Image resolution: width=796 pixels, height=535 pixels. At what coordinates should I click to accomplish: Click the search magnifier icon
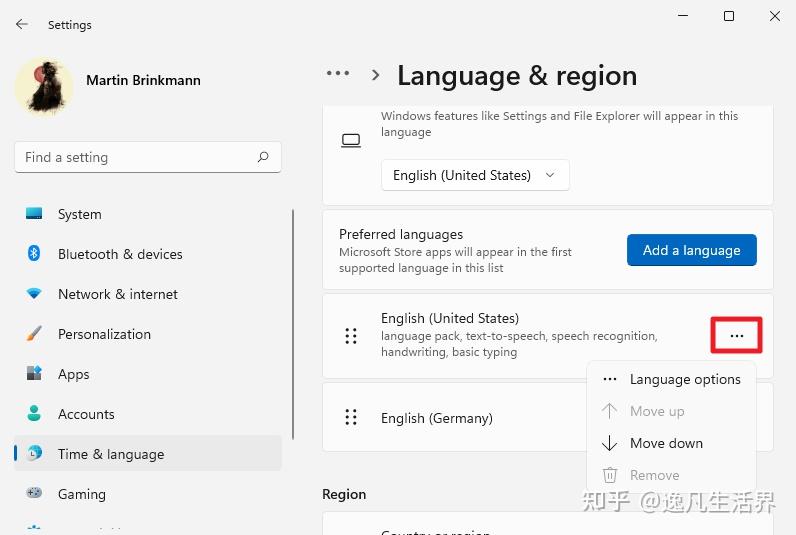(263, 157)
